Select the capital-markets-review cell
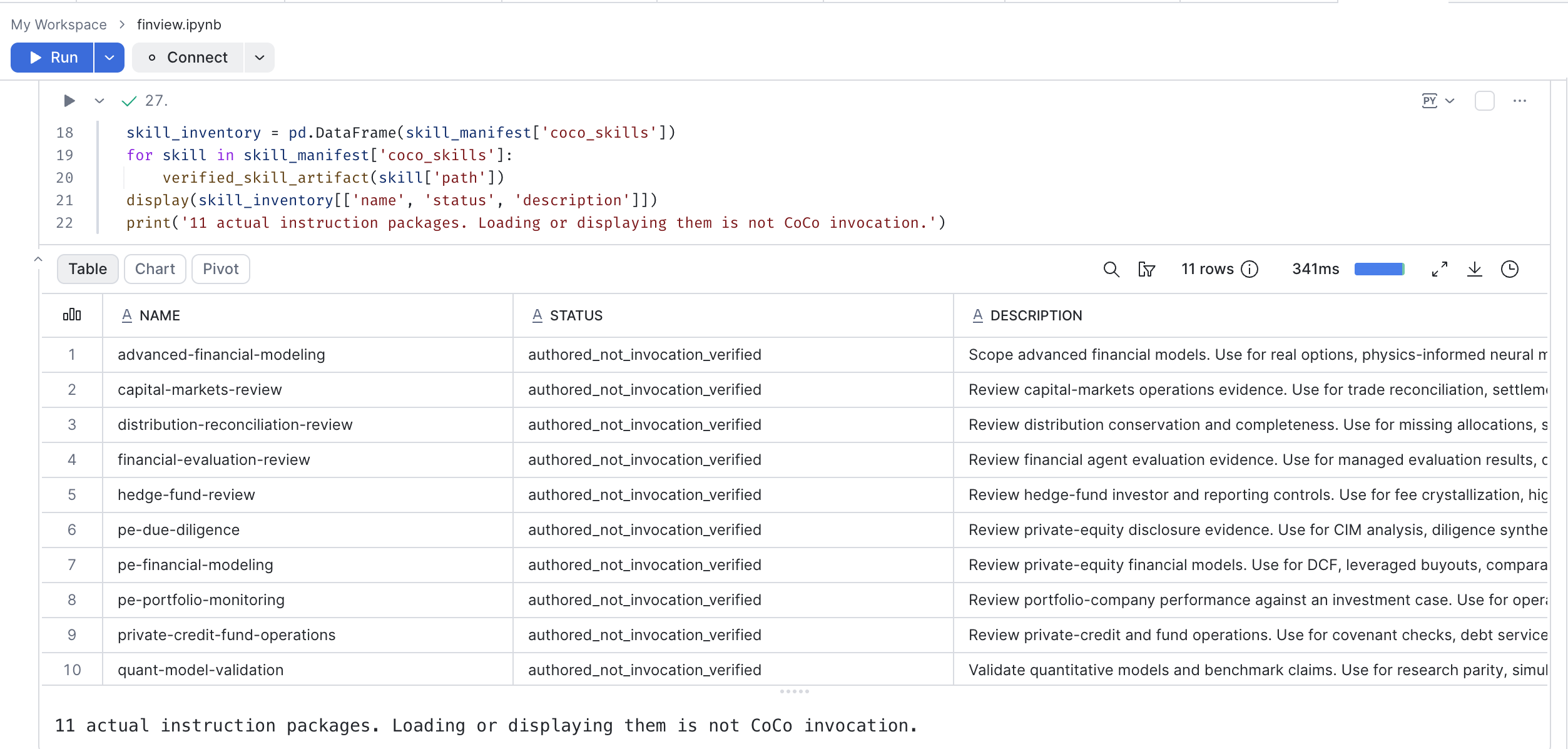The width and height of the screenshot is (1568, 749). pos(308,390)
